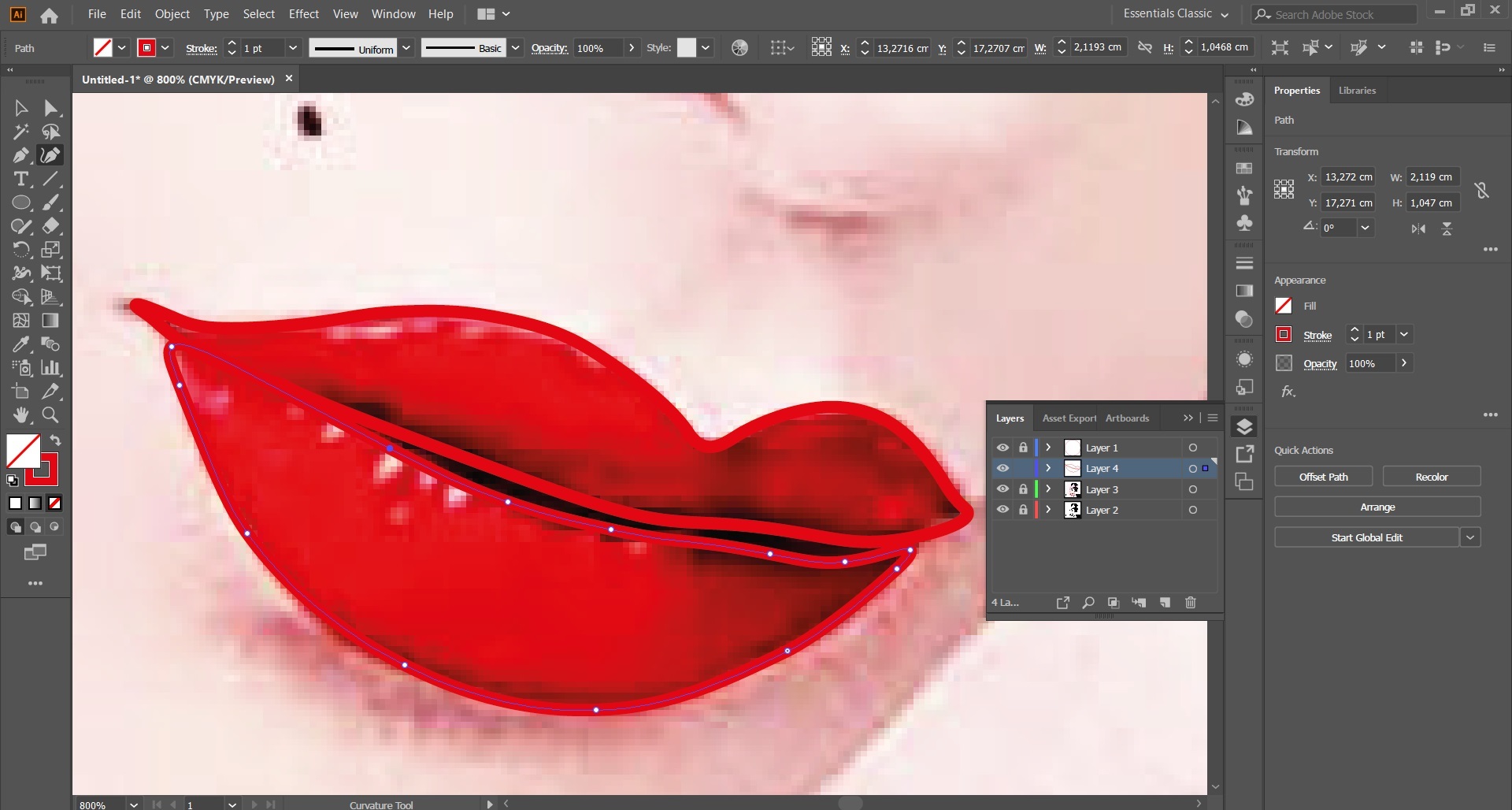This screenshot has height=810, width=1512.
Task: Expand Layer 3 contents
Action: [1048, 489]
